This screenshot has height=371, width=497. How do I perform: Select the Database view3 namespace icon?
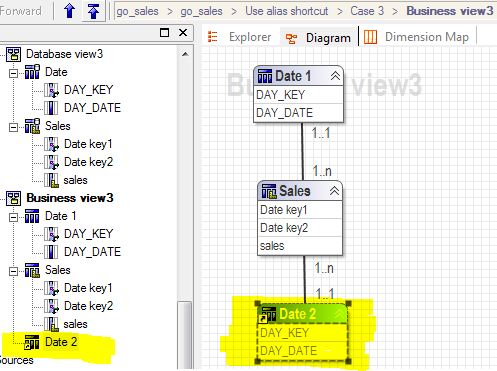click(x=14, y=54)
